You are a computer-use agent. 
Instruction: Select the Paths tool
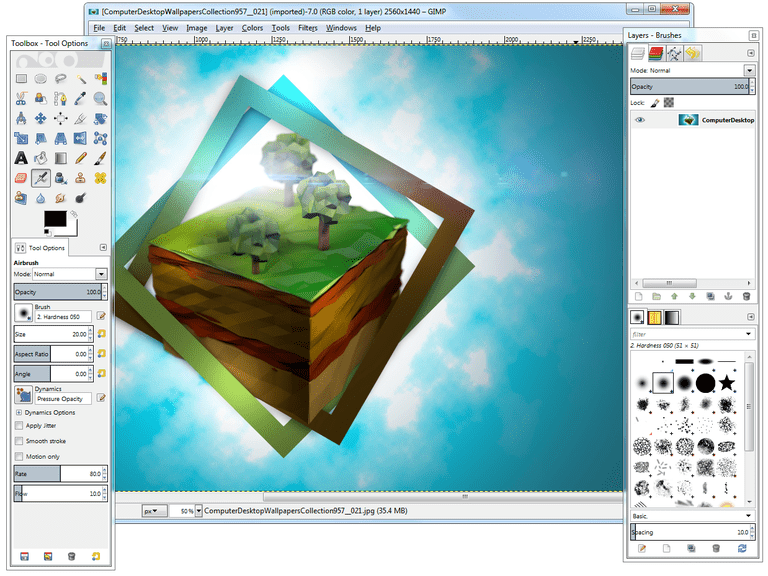pos(61,99)
